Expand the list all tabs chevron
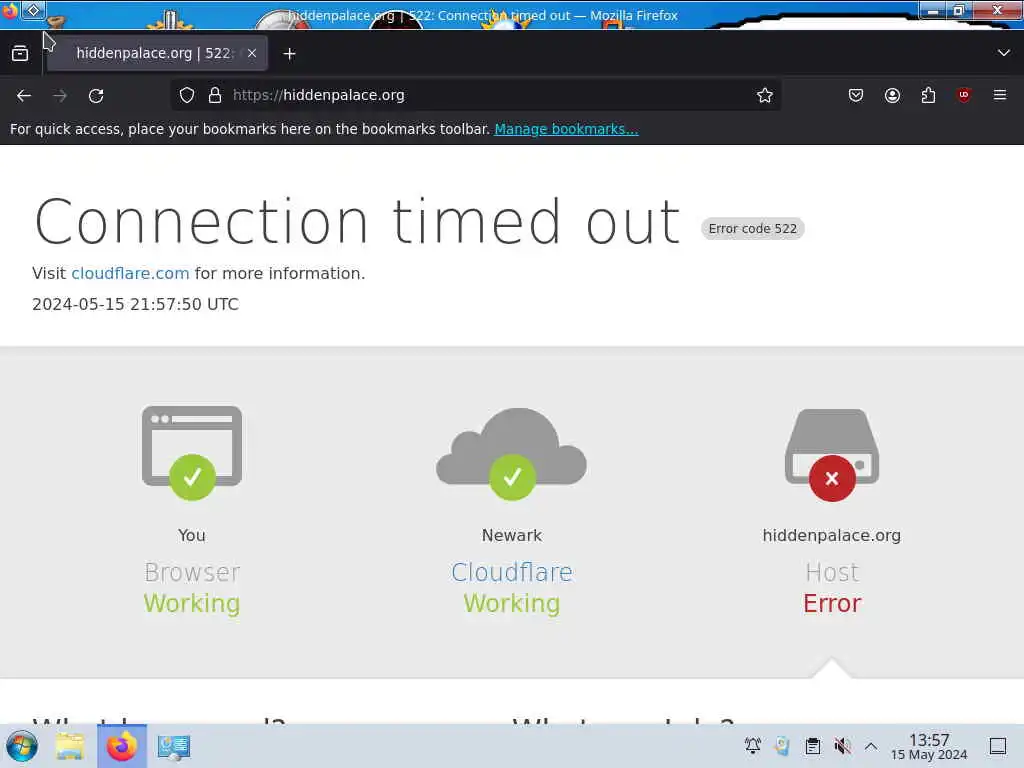 click(1004, 53)
